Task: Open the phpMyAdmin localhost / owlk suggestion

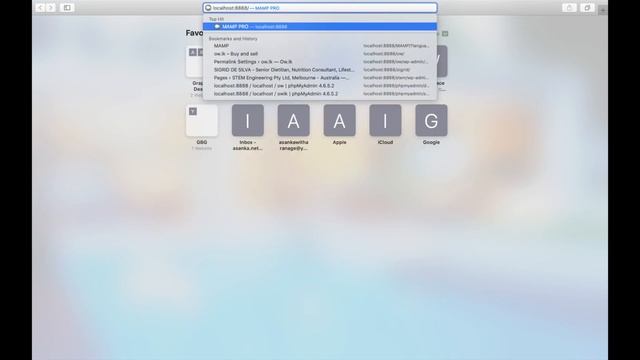Action: click(x=320, y=93)
